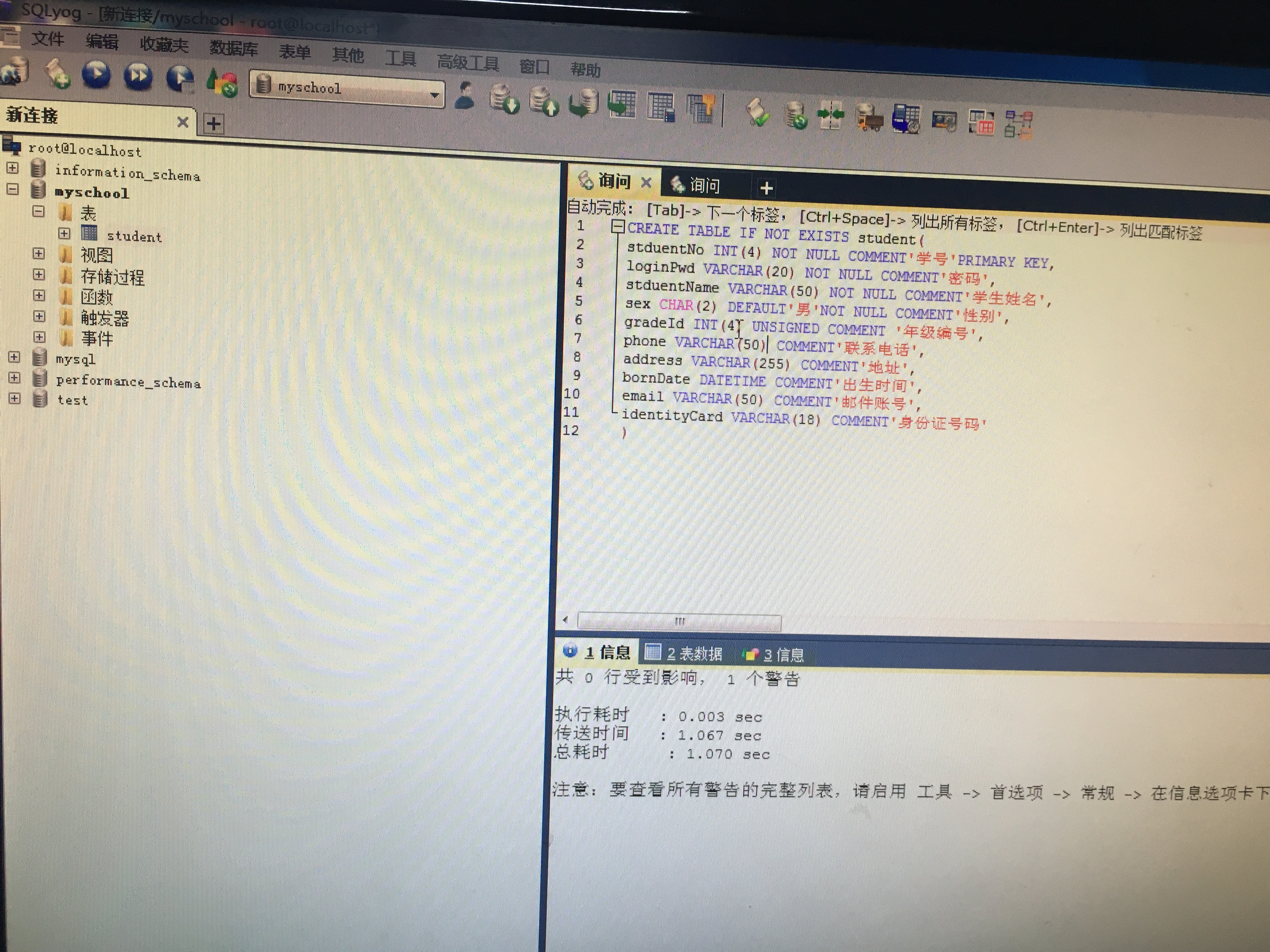Image resolution: width=1270 pixels, height=952 pixels.
Task: Open the 其他 menu
Action: click(x=347, y=55)
